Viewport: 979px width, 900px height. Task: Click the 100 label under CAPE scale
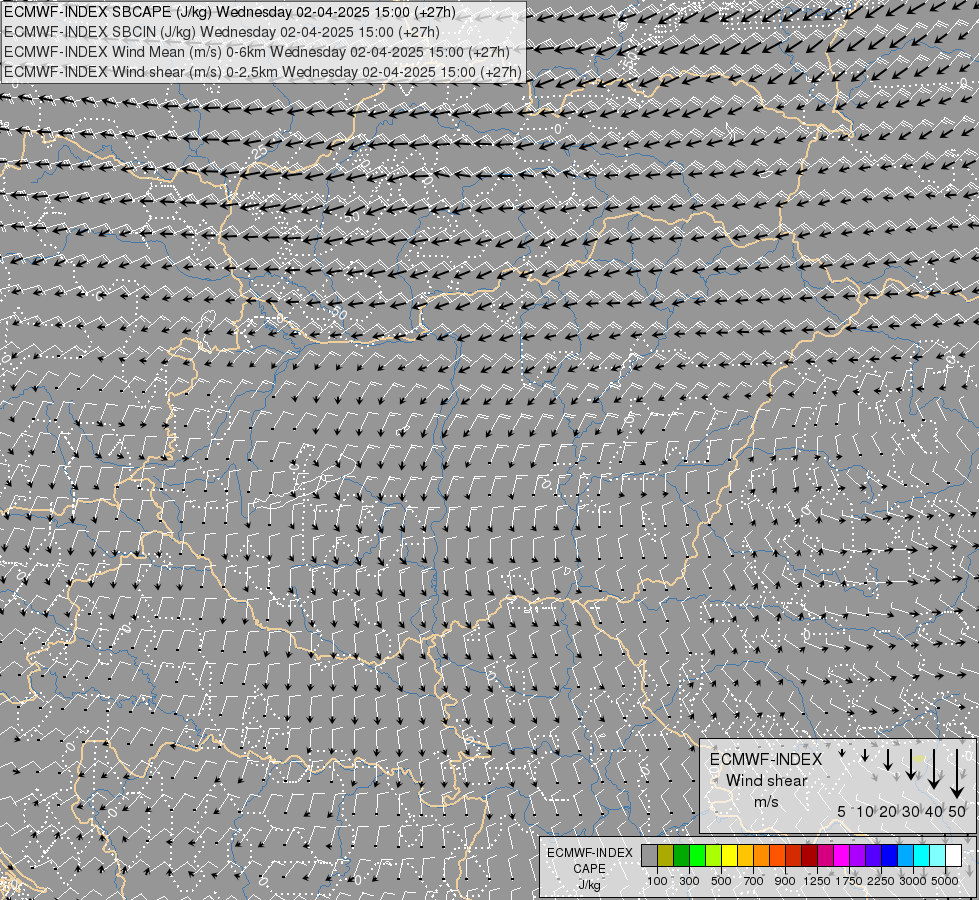tap(657, 881)
